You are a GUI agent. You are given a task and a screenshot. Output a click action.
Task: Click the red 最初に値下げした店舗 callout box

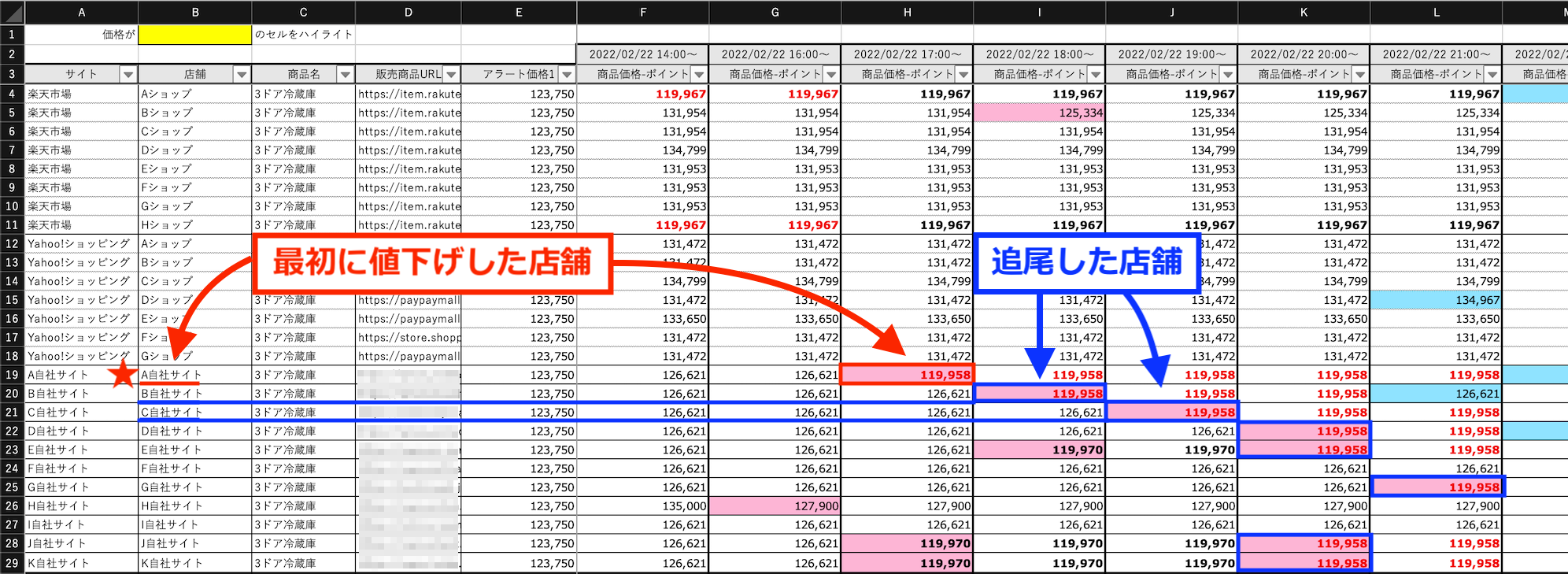point(431,263)
